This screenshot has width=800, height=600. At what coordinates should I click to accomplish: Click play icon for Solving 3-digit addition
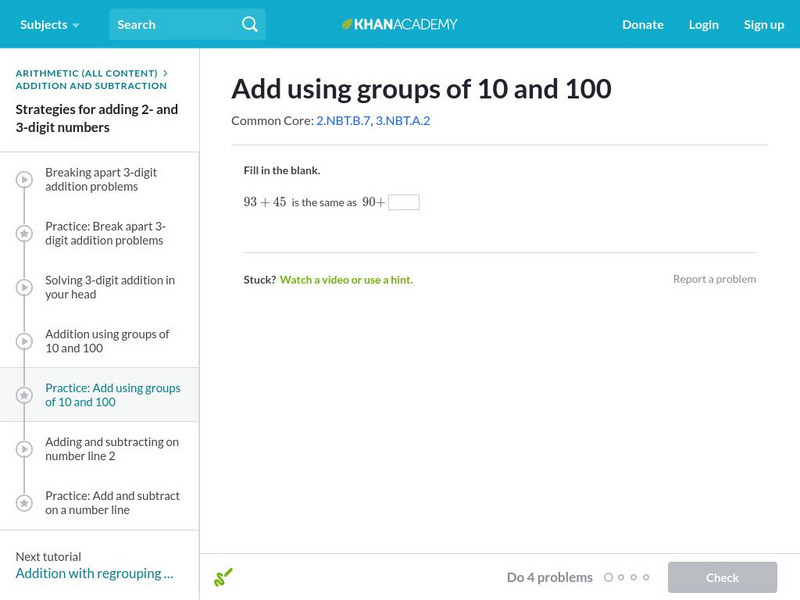pyautogui.click(x=24, y=287)
